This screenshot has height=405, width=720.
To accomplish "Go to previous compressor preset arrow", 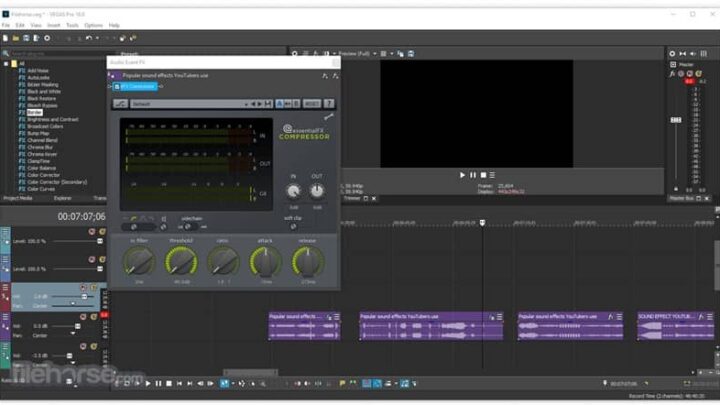I will 253,104.
